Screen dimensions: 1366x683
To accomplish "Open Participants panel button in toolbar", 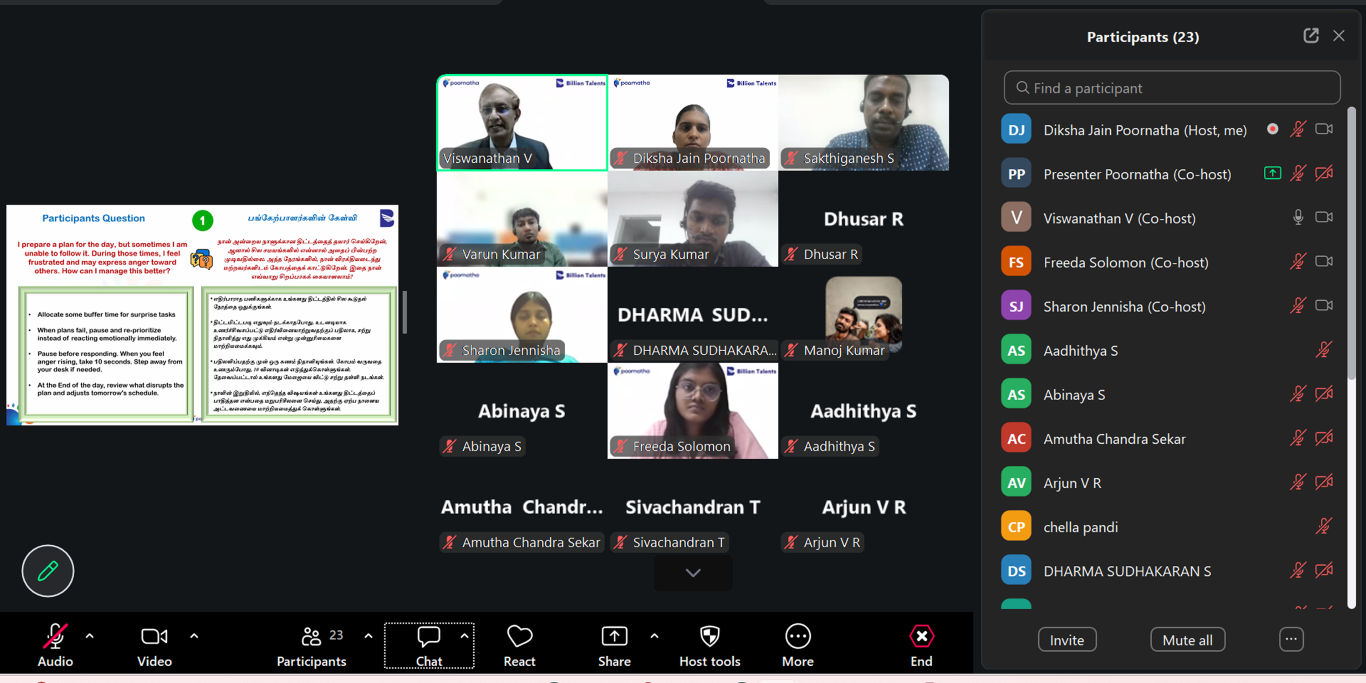I will [311, 645].
